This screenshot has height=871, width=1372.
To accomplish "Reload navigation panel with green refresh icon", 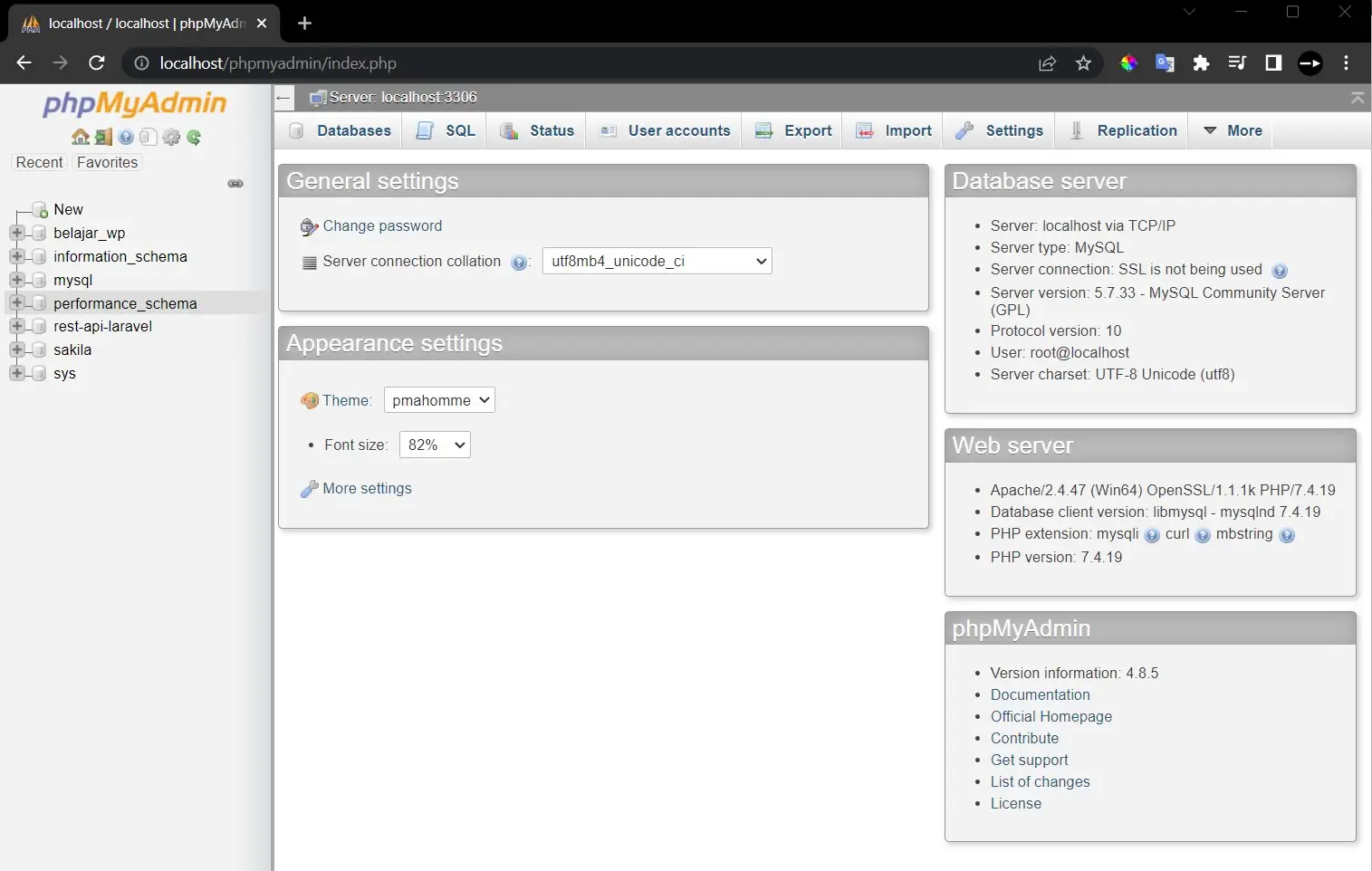I will [194, 138].
